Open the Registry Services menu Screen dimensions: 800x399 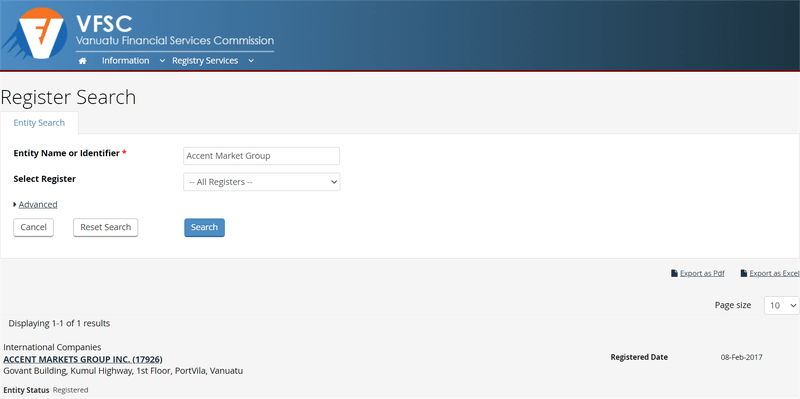pos(205,61)
